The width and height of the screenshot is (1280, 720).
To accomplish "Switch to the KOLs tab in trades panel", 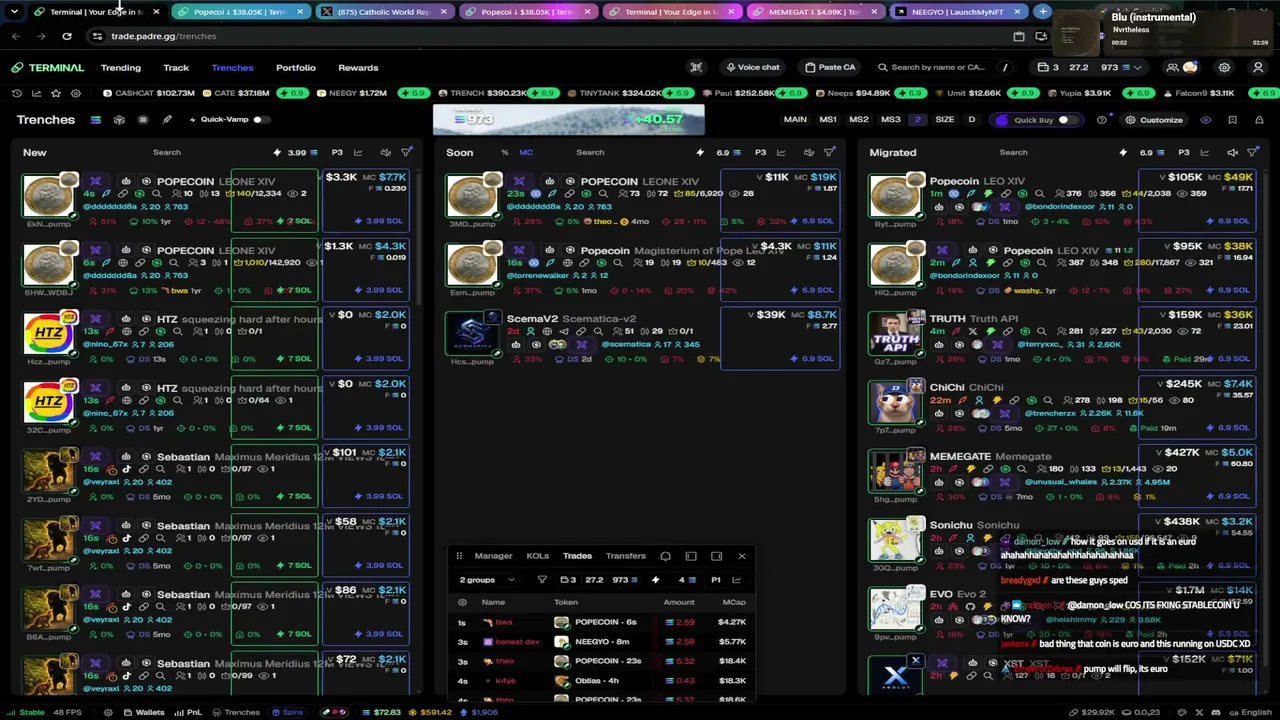I will (x=538, y=556).
